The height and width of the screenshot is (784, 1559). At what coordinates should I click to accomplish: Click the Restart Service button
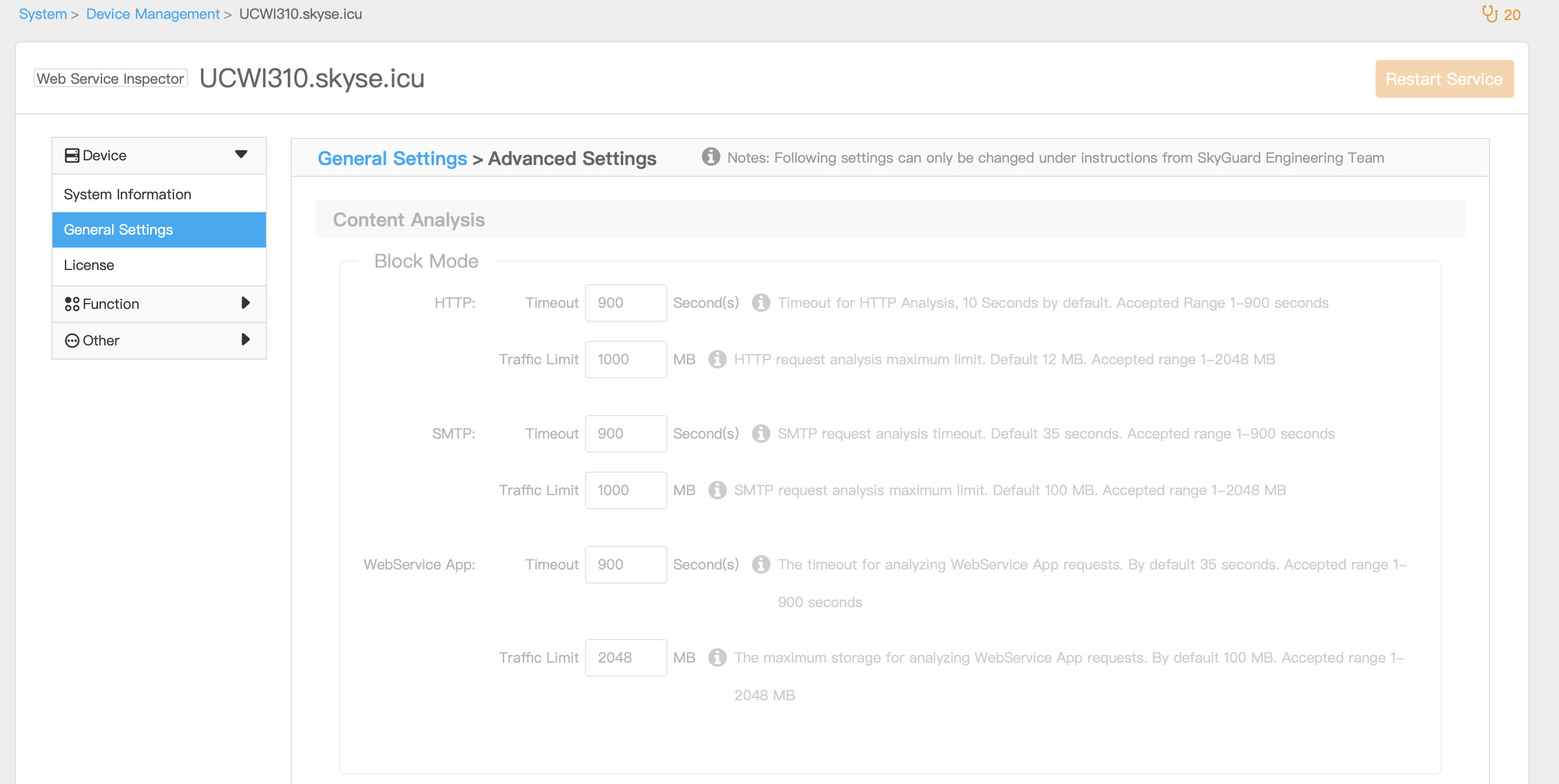coord(1444,78)
